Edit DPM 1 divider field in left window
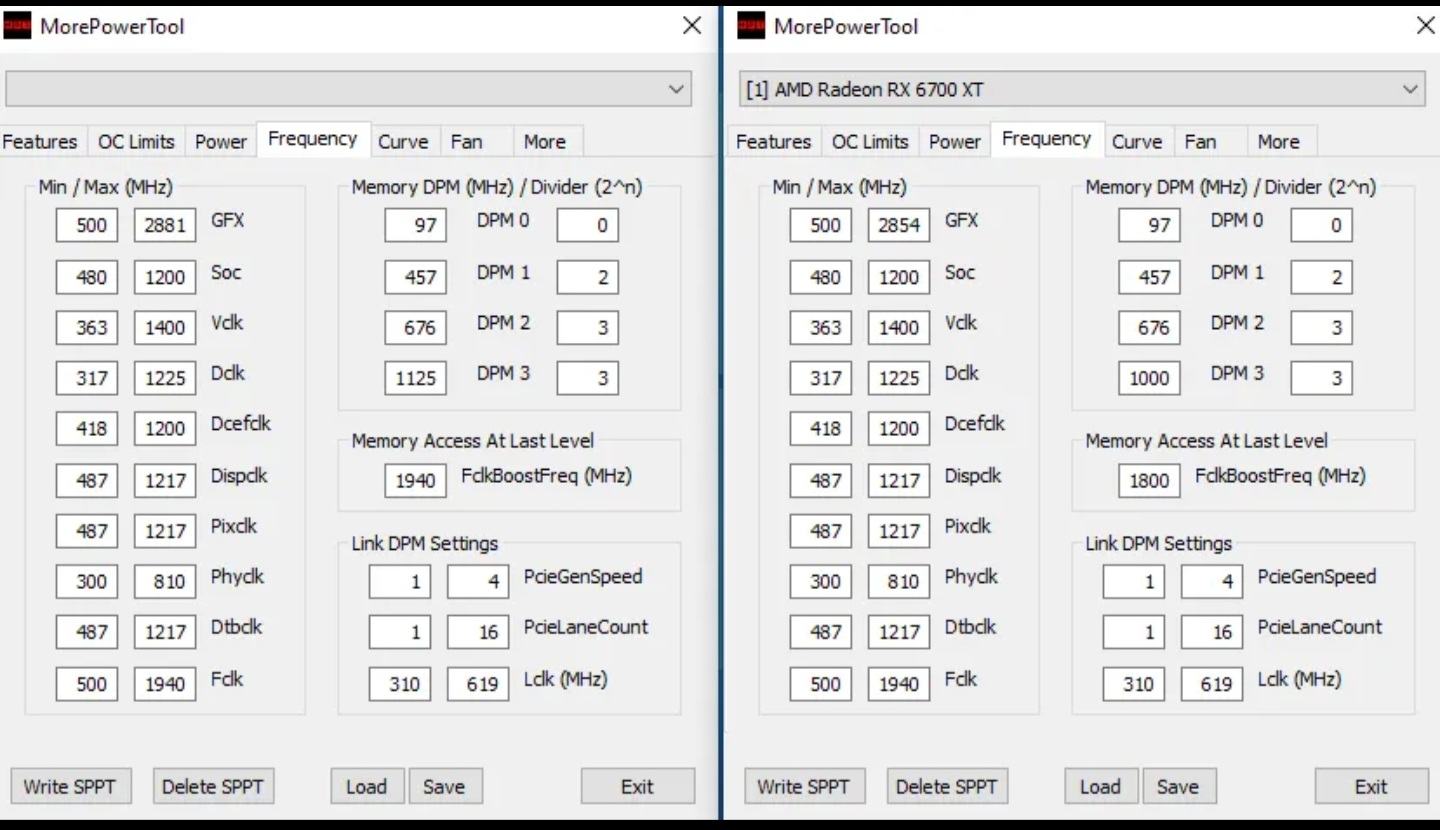Viewport: 1440px width, 830px height. coord(588,277)
